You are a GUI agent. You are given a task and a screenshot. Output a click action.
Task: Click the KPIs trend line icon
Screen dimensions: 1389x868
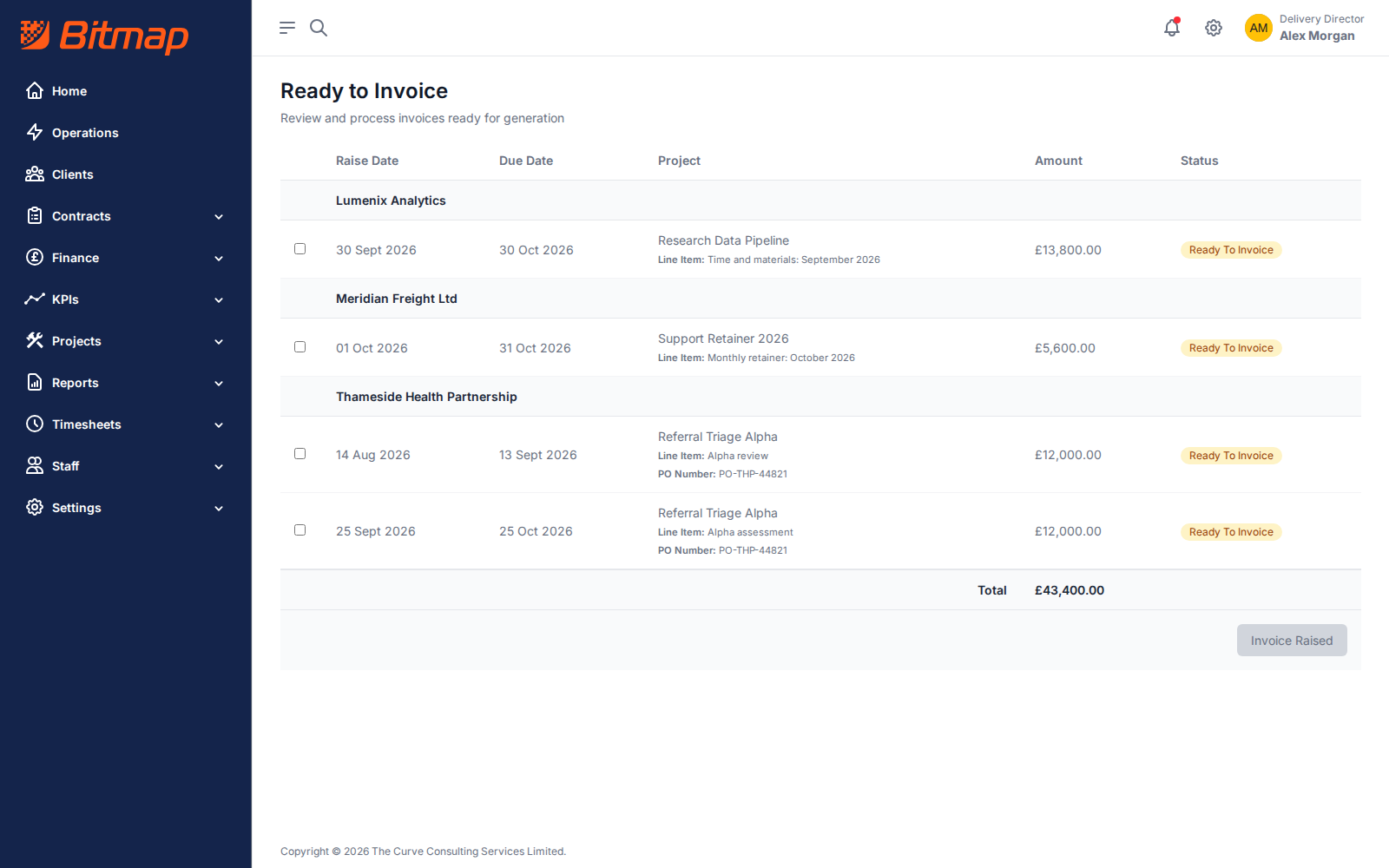pyautogui.click(x=35, y=299)
